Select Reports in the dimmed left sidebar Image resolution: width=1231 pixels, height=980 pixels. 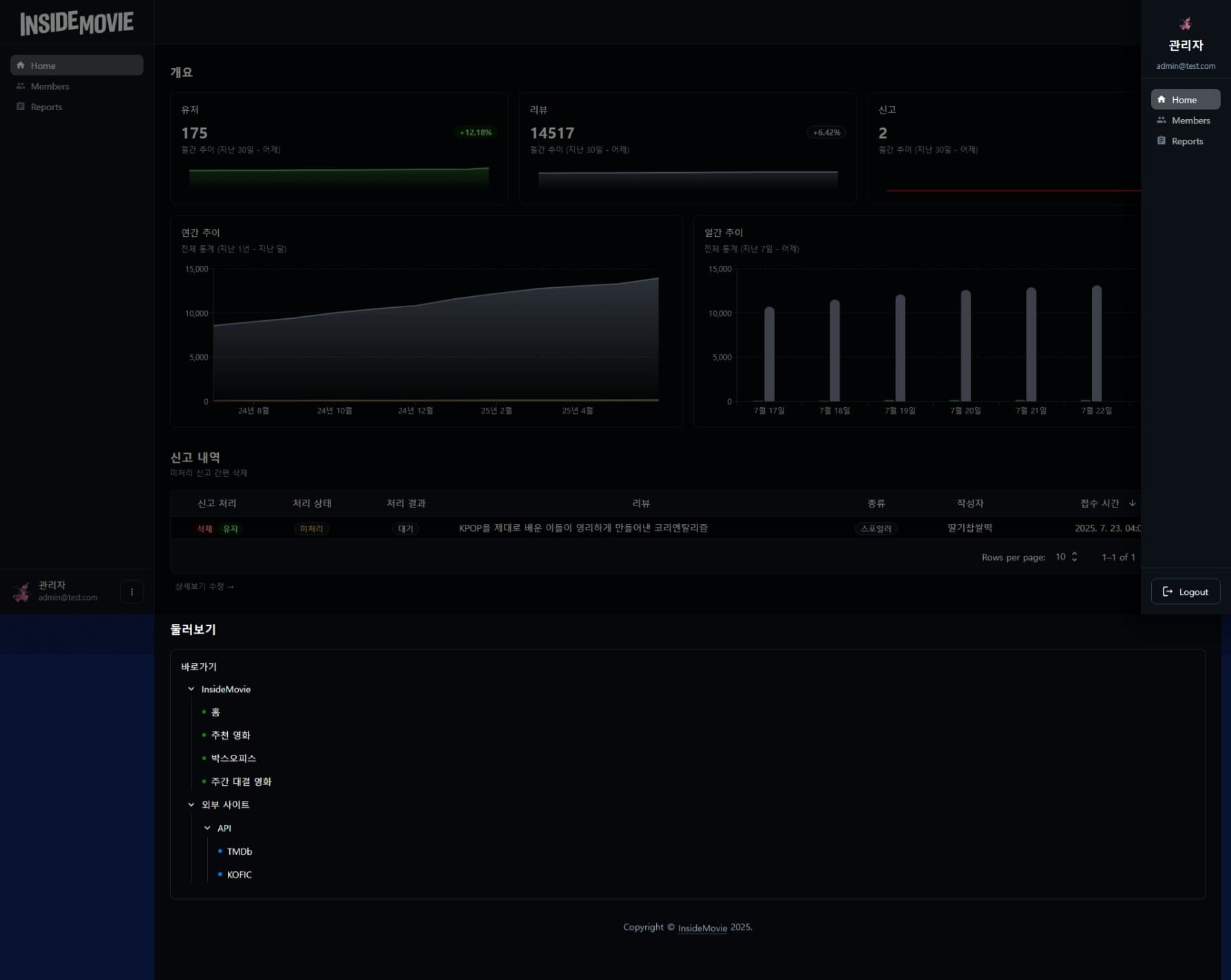tap(46, 107)
